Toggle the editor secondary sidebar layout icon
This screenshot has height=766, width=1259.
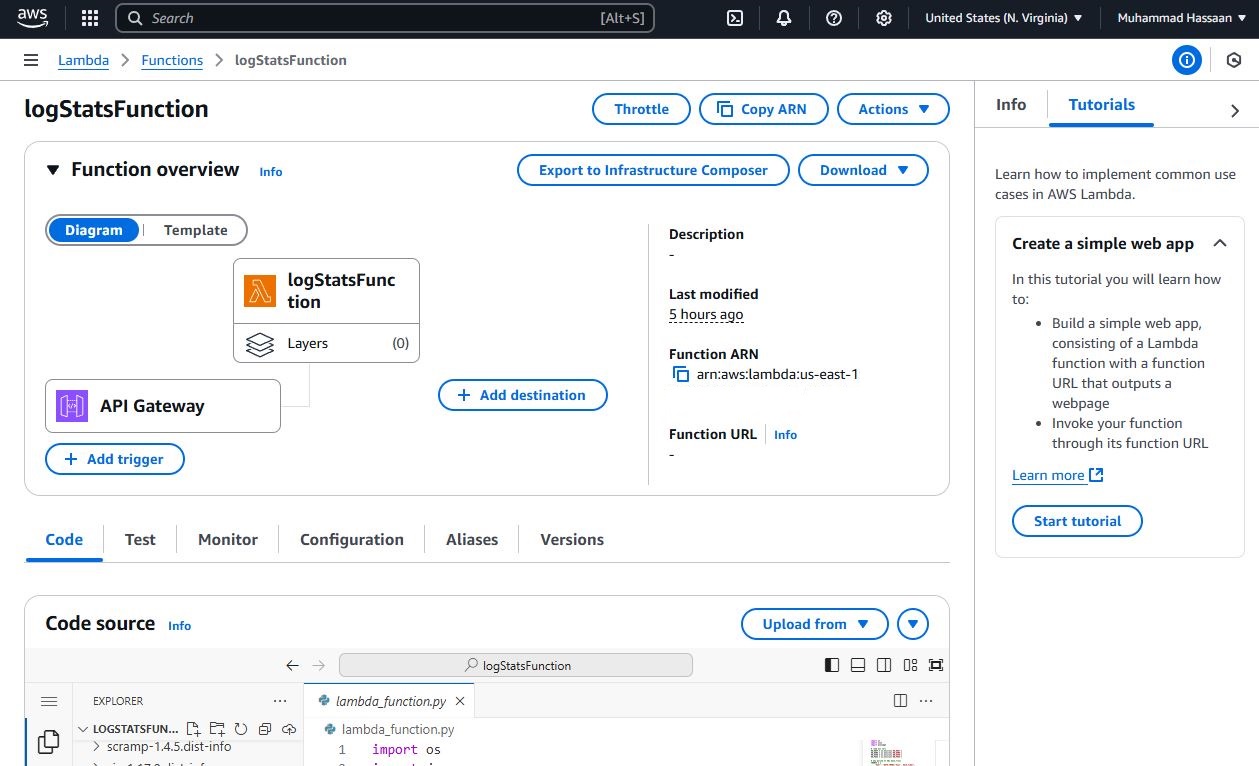[x=884, y=665]
